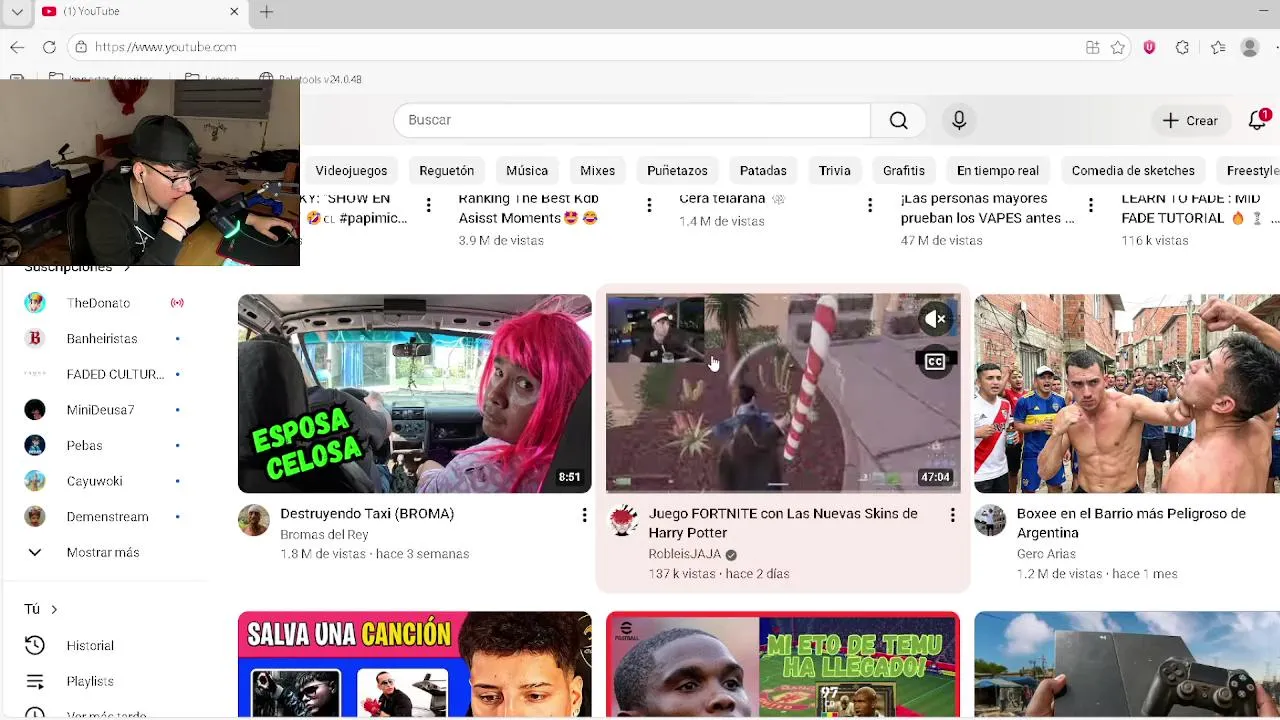Add this page to favorites star
The width and height of the screenshot is (1280, 720).
tap(1118, 47)
